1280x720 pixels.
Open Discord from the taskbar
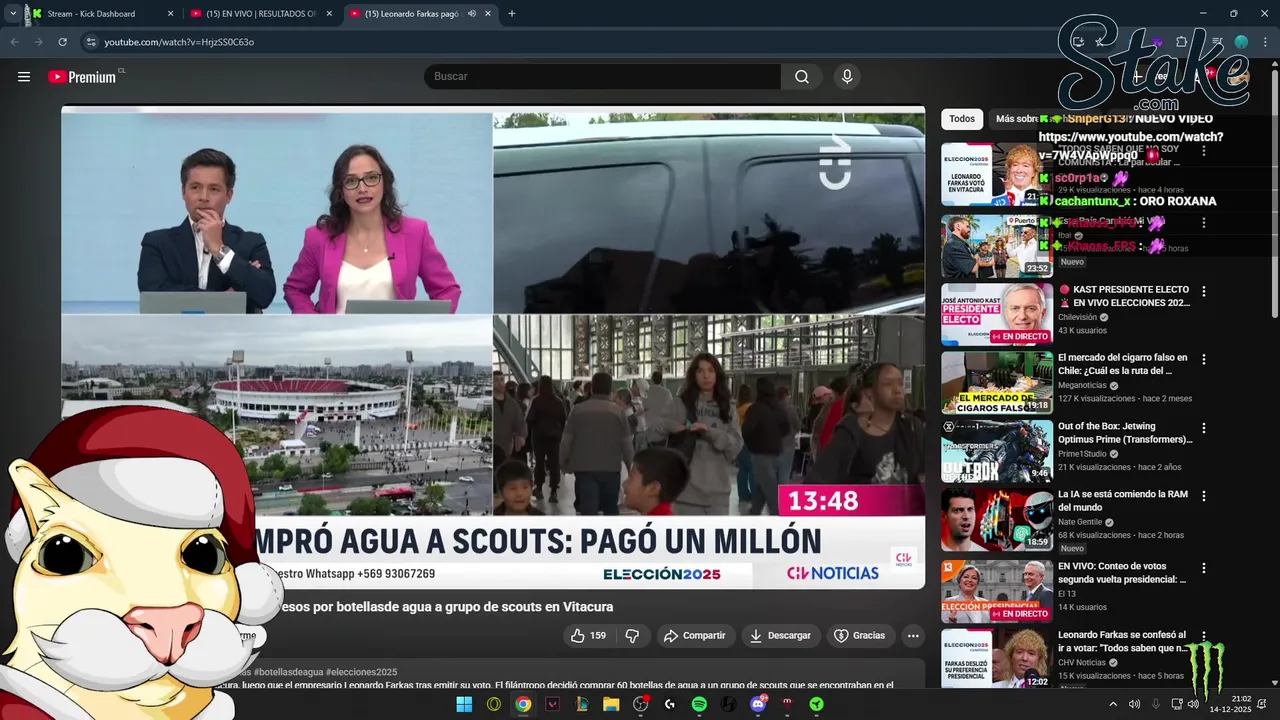click(758, 704)
